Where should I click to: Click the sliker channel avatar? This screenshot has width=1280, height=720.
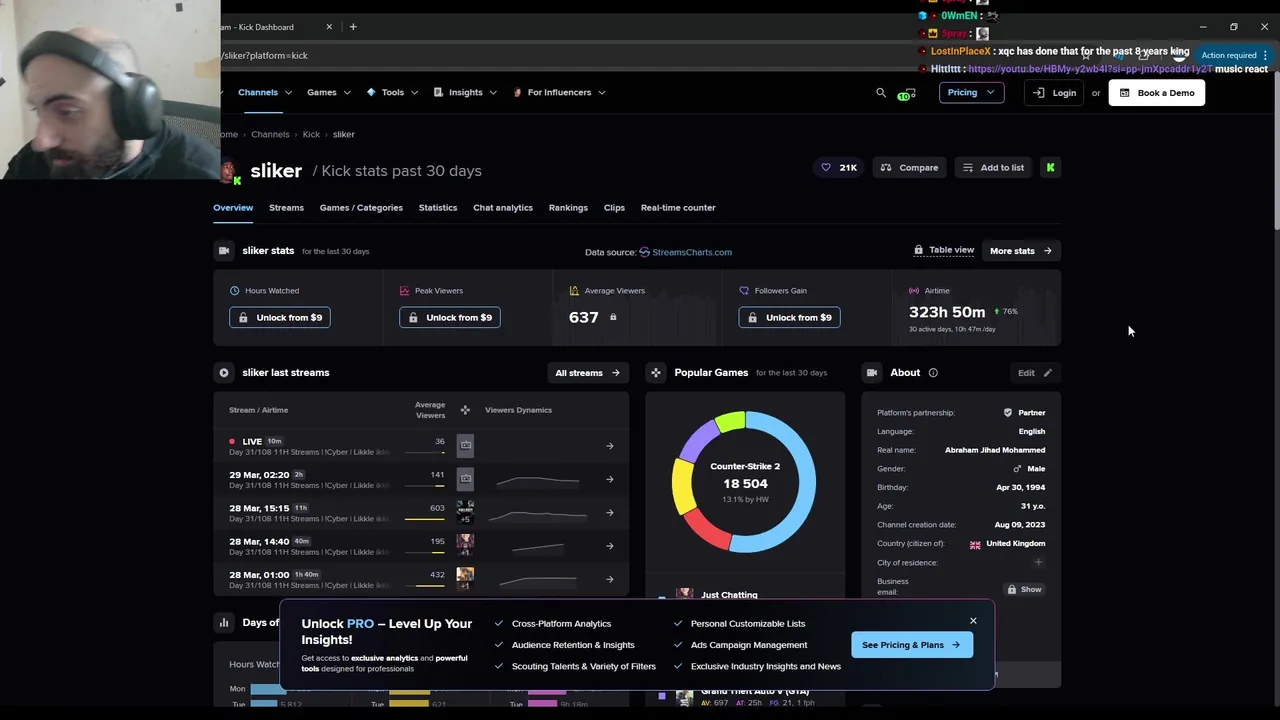(229, 171)
